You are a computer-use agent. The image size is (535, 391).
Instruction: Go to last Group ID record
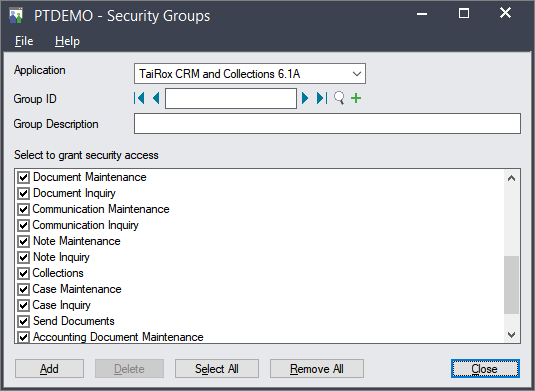tap(322, 98)
